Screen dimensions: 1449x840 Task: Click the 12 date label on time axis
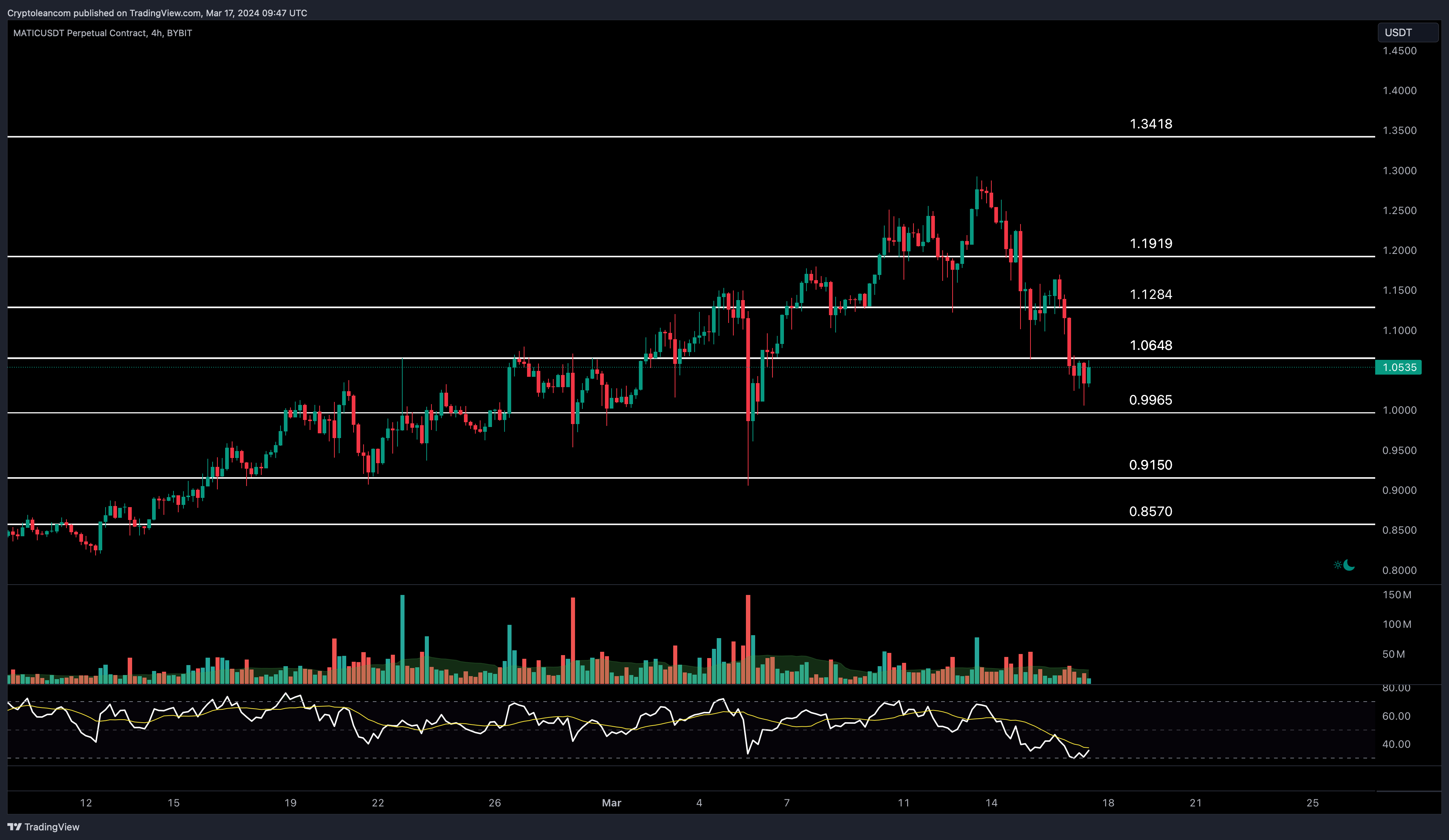(86, 803)
